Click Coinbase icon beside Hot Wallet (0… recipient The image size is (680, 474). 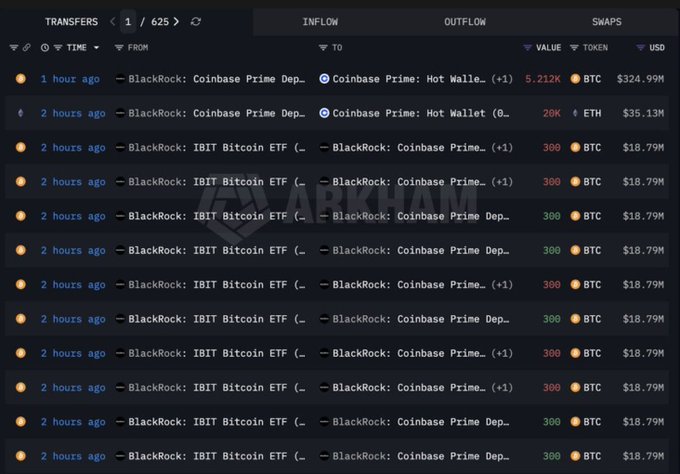tap(324, 113)
